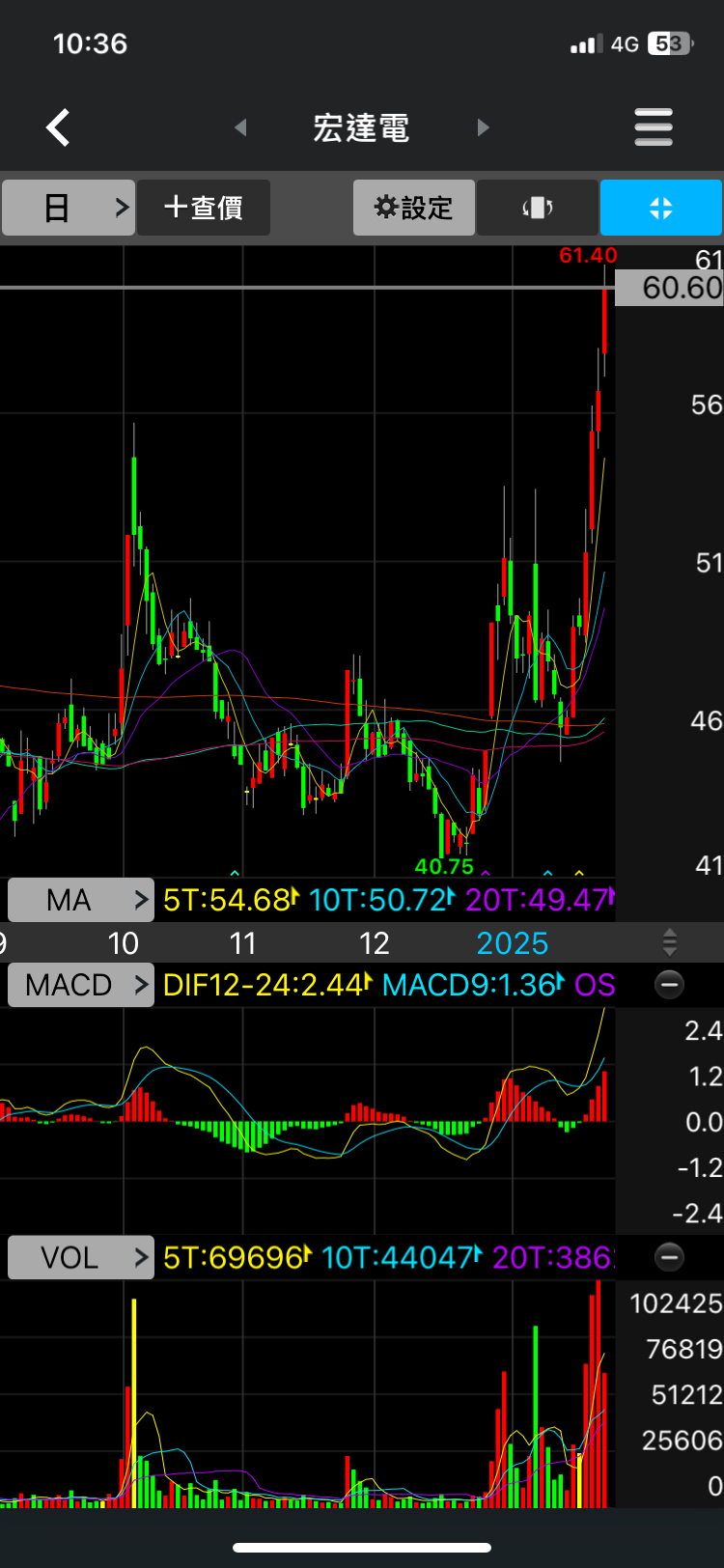Image resolution: width=724 pixels, height=1568 pixels.
Task: Tap the 56 price axis label
Action: [x=707, y=405]
